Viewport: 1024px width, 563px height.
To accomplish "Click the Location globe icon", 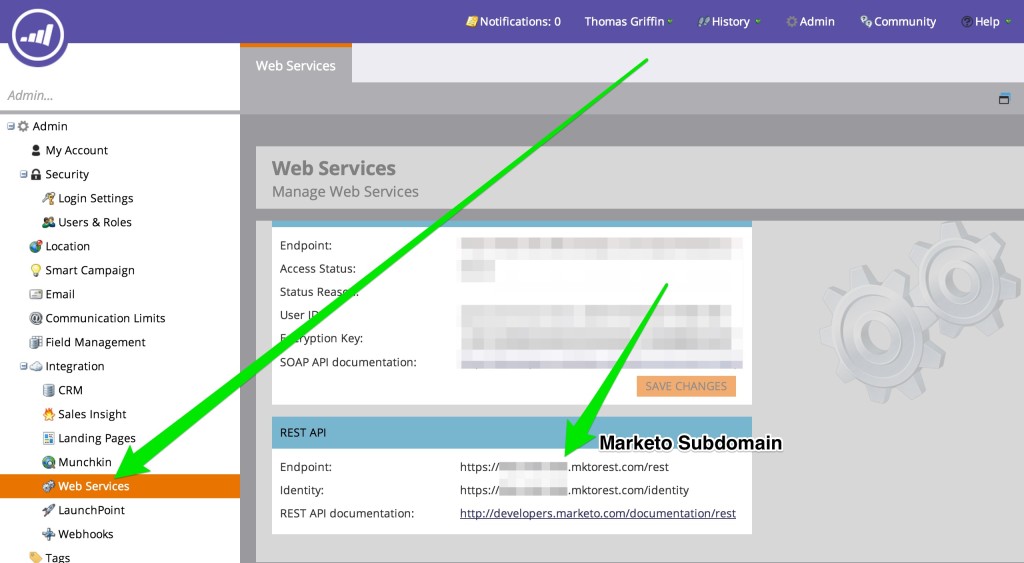I will point(36,246).
